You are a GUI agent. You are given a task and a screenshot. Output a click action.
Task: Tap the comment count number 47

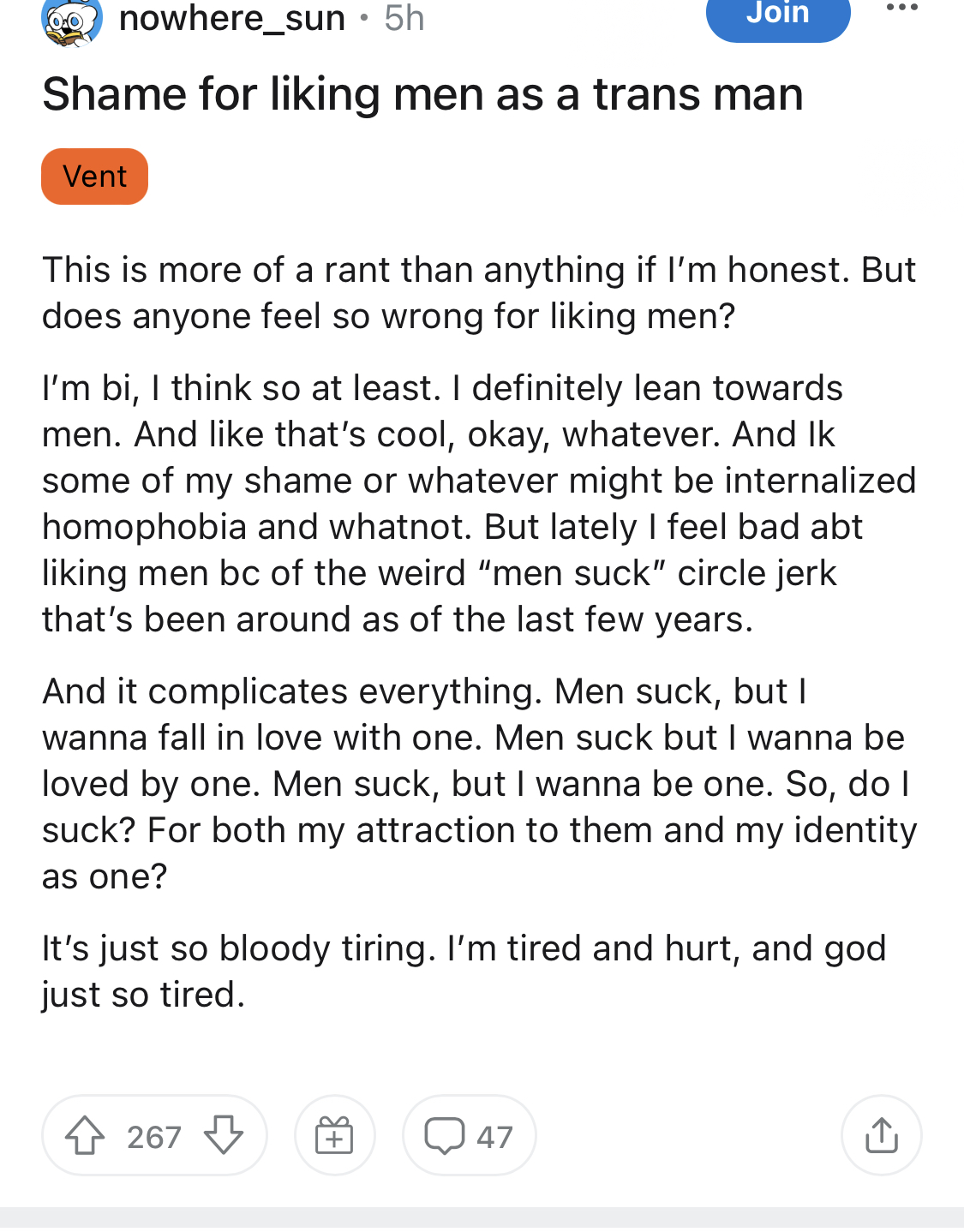pos(494,1137)
